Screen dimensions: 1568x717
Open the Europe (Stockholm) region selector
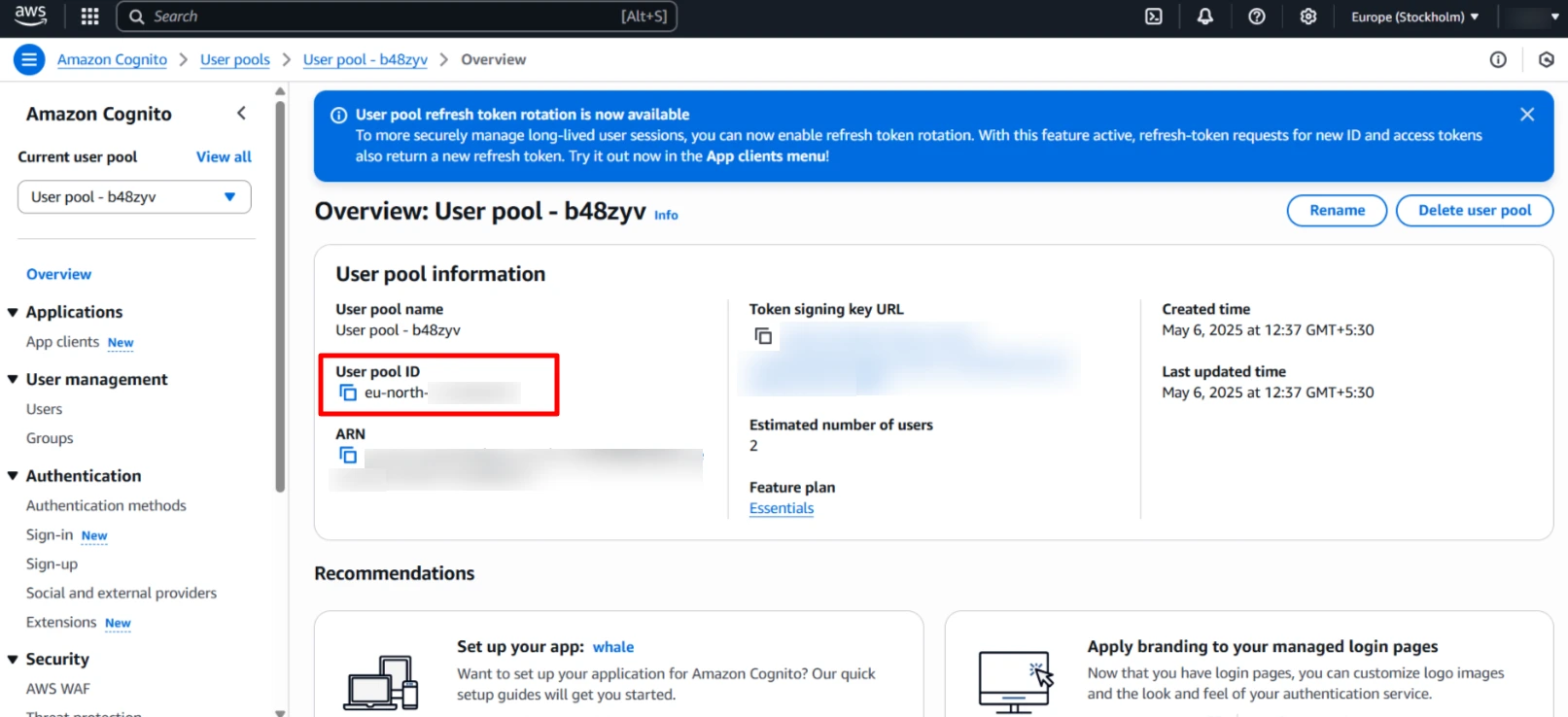tap(1414, 17)
